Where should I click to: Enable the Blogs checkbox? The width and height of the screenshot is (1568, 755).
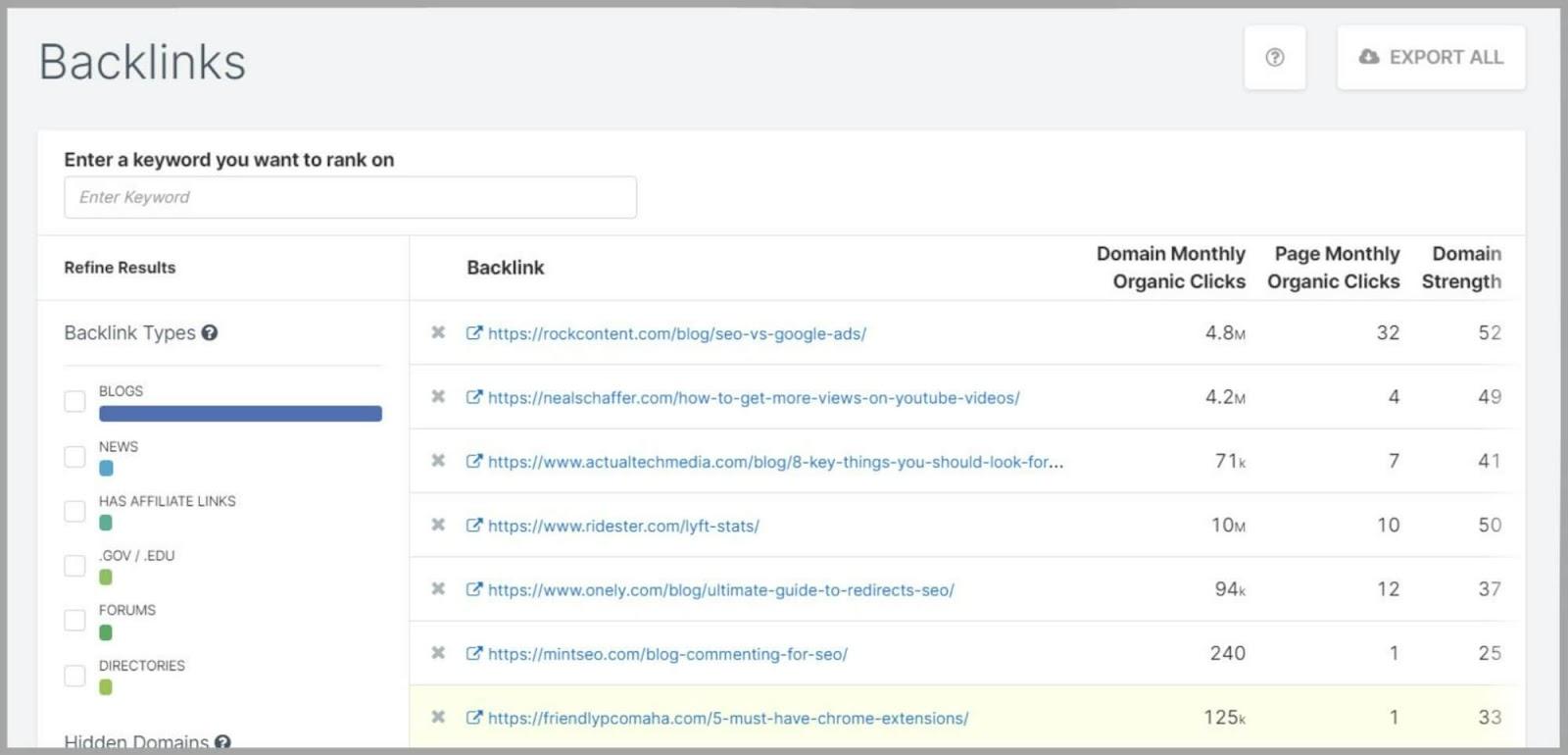(x=74, y=402)
